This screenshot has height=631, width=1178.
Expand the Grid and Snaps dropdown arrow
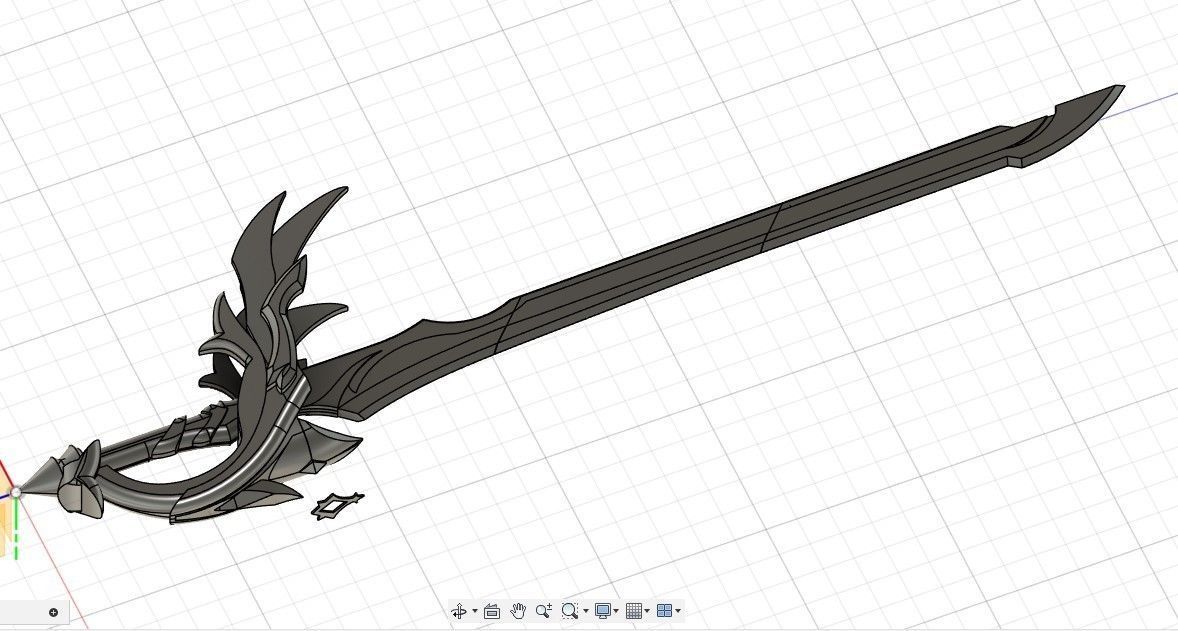647,611
